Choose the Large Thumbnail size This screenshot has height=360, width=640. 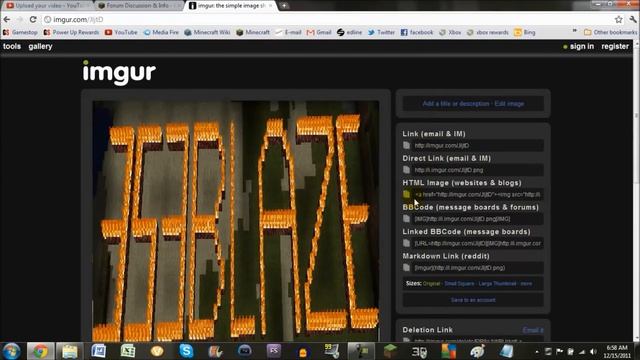point(497,283)
